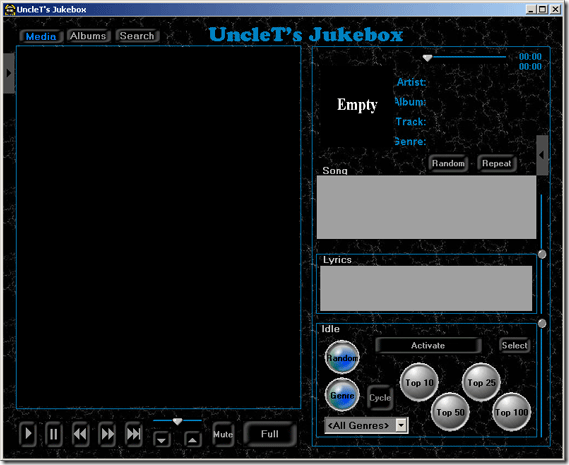
Task: Toggle the Mute button
Action: (223, 434)
